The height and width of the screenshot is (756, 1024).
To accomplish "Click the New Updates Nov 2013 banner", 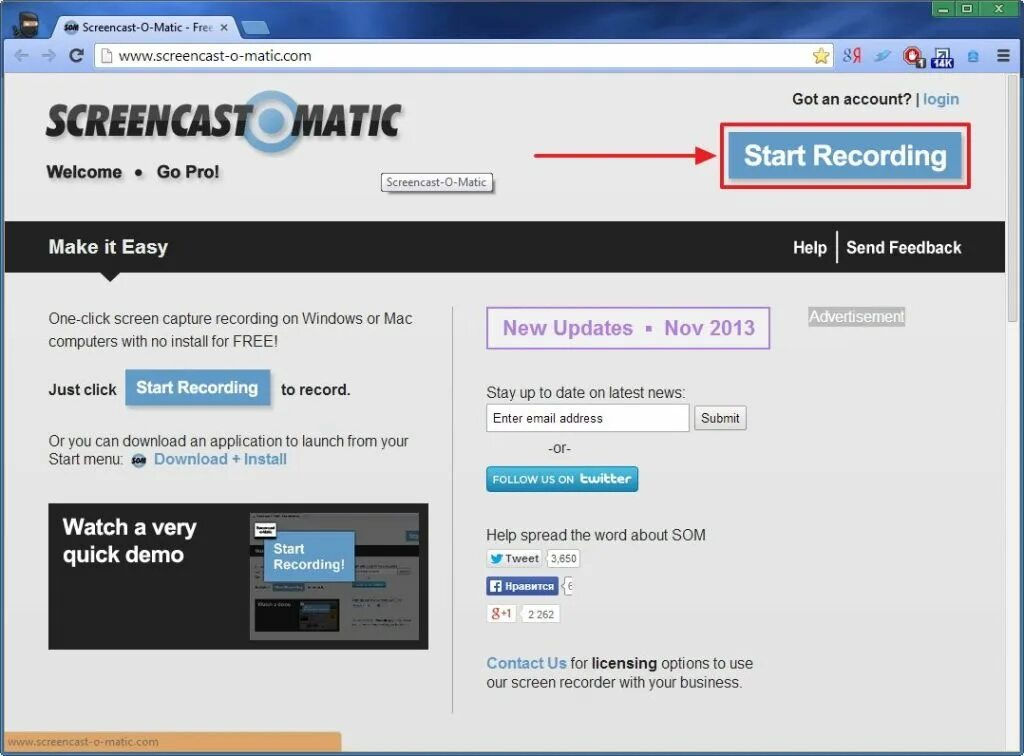I will [628, 328].
